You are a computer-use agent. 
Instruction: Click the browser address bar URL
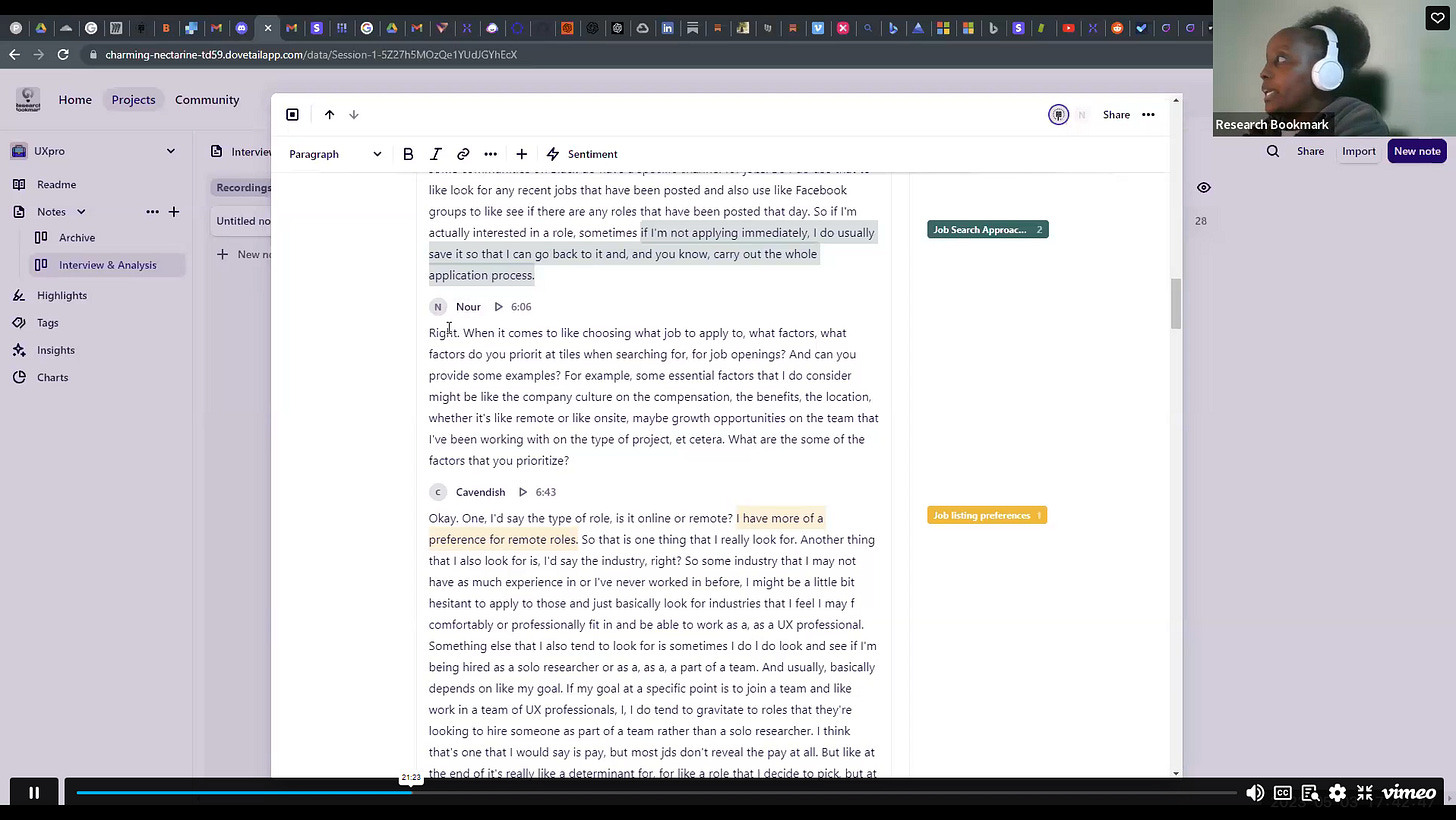click(311, 54)
